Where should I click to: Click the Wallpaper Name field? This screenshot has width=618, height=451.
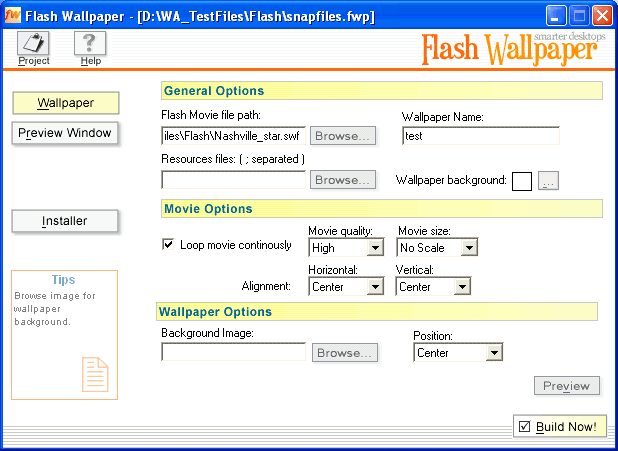481,136
